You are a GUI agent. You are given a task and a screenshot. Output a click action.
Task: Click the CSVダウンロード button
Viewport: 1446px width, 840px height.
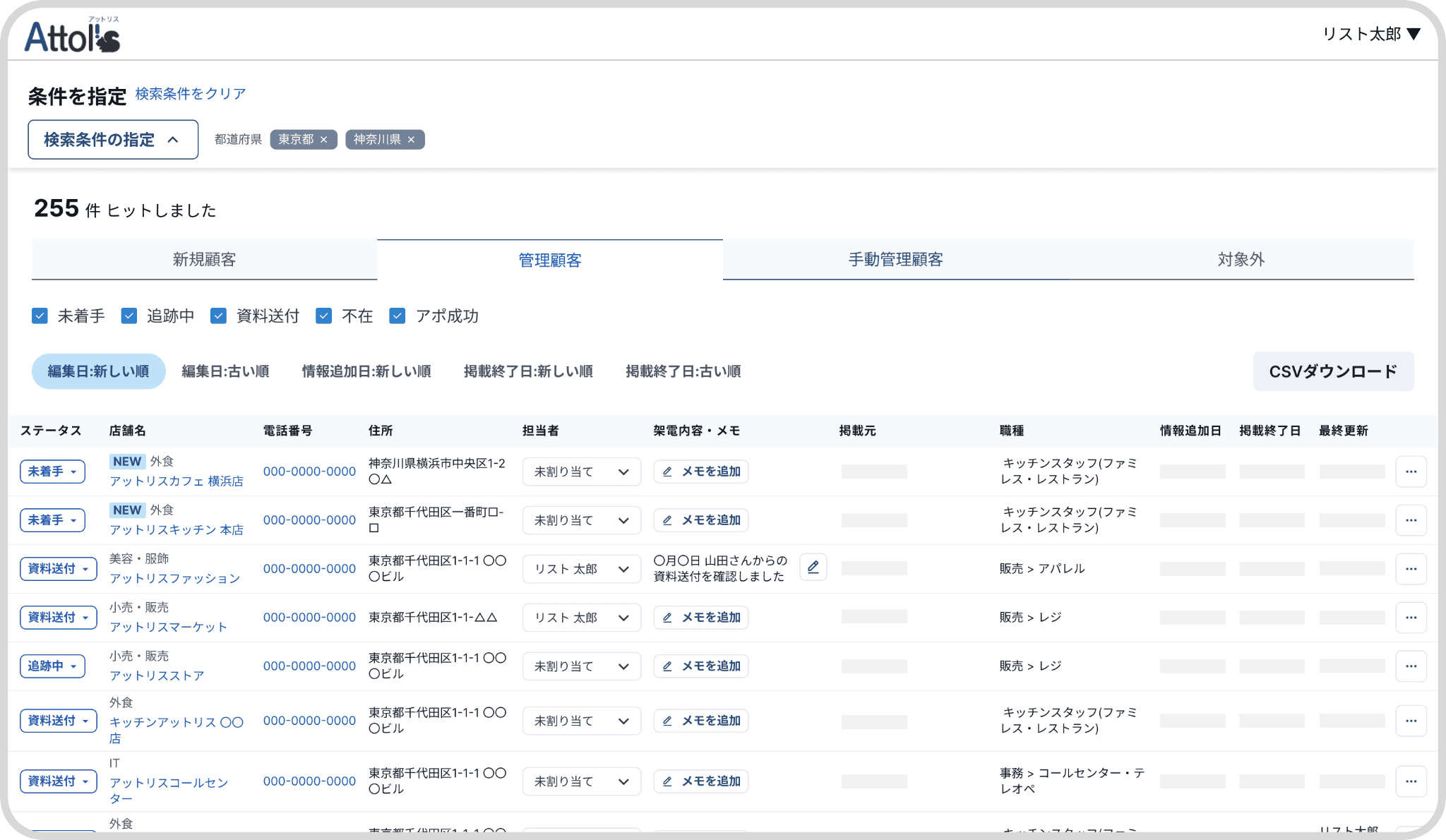point(1332,371)
